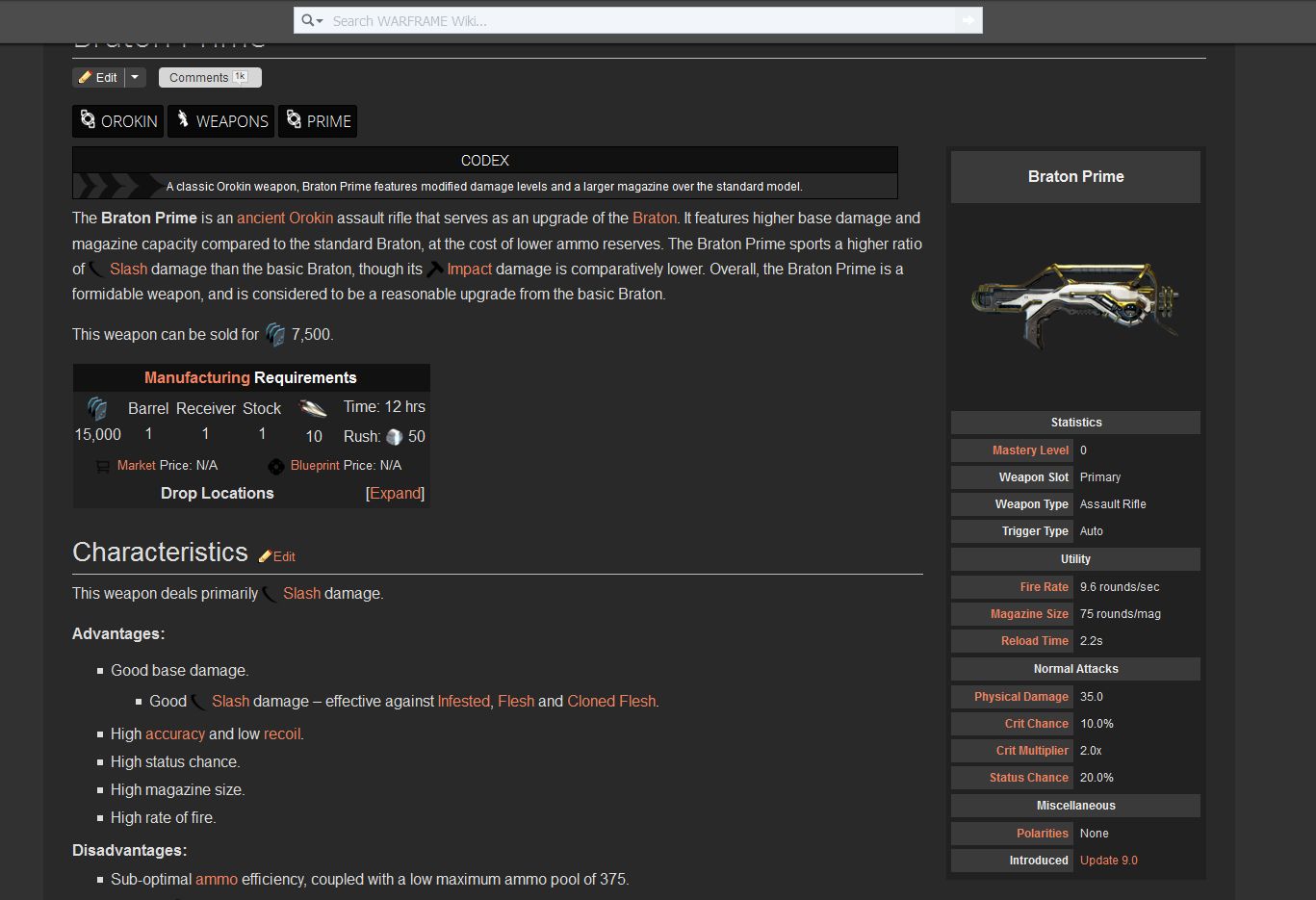Click the platinum icon beside Rush 50
Viewport: 1316px width, 900px height.
click(x=394, y=437)
